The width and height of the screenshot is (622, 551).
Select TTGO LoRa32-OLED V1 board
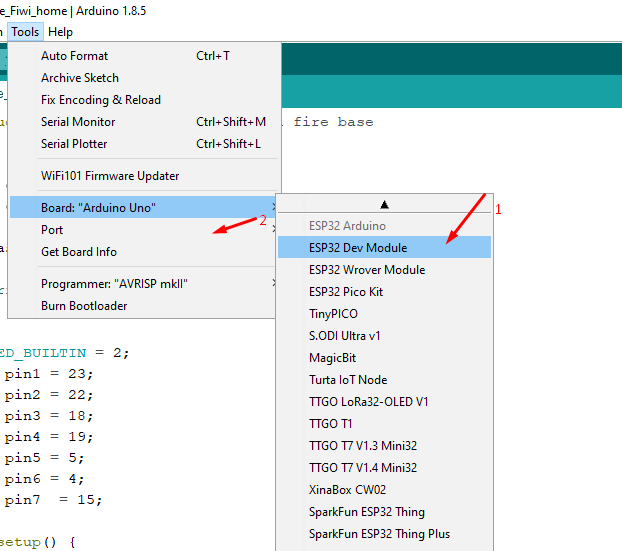384,402
